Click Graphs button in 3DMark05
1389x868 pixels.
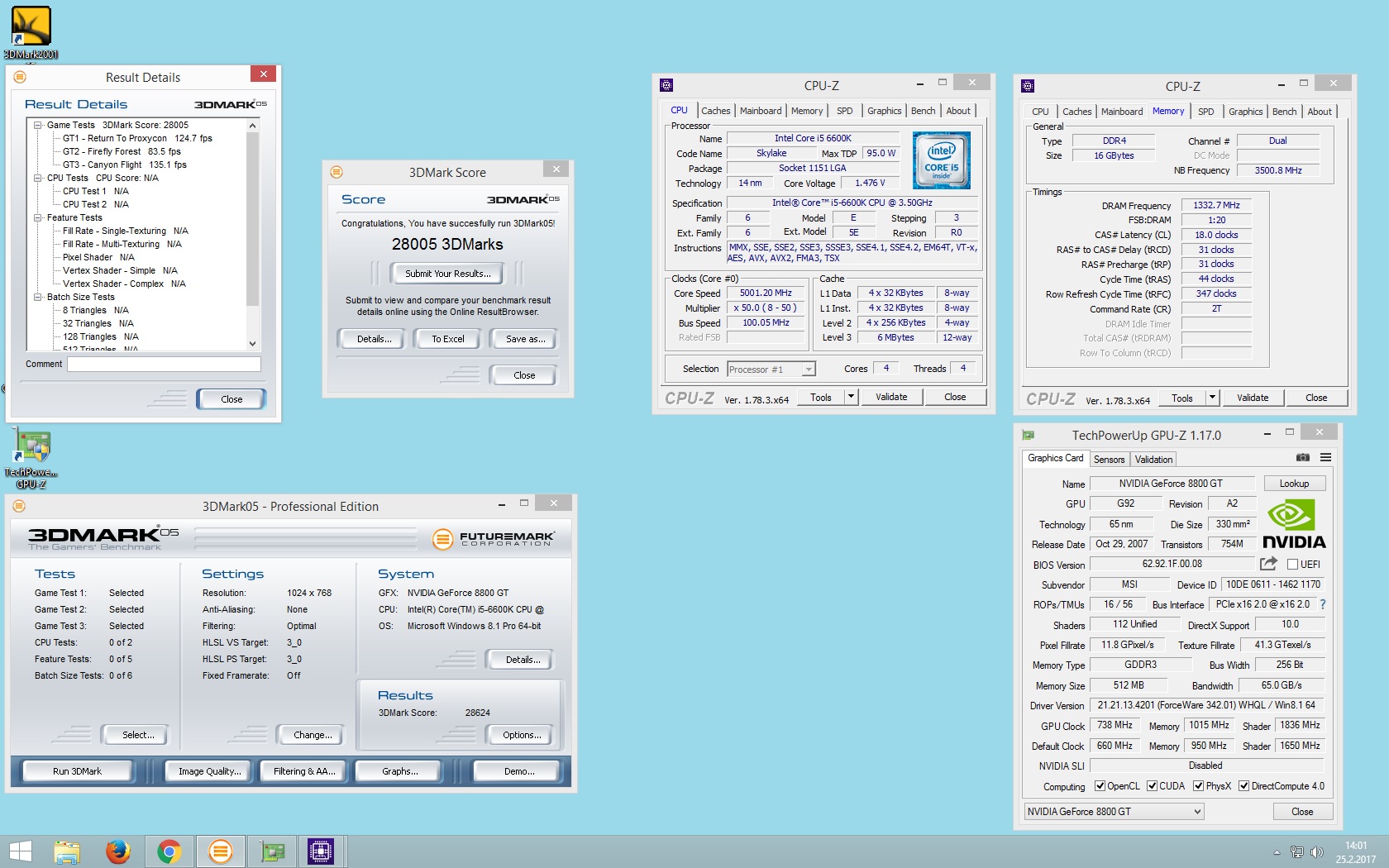pos(400,771)
